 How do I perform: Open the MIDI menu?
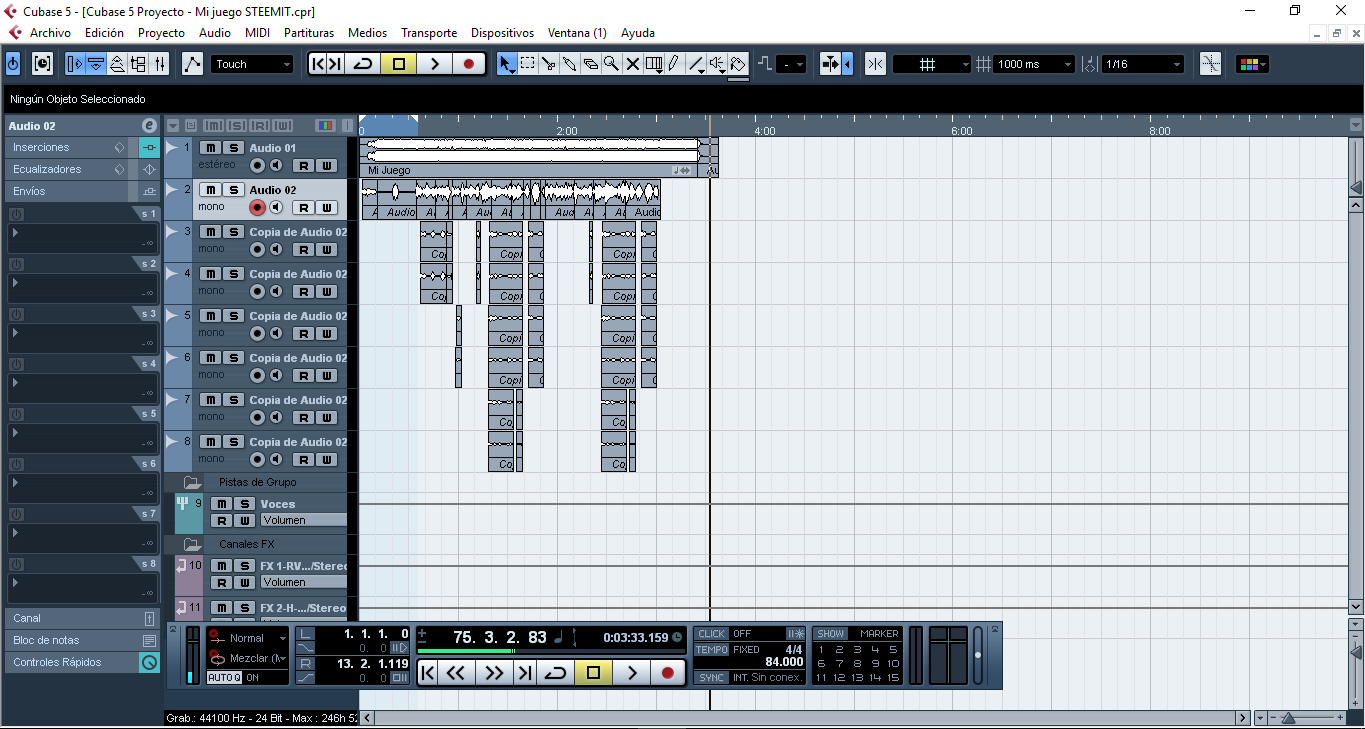pyautogui.click(x=257, y=33)
